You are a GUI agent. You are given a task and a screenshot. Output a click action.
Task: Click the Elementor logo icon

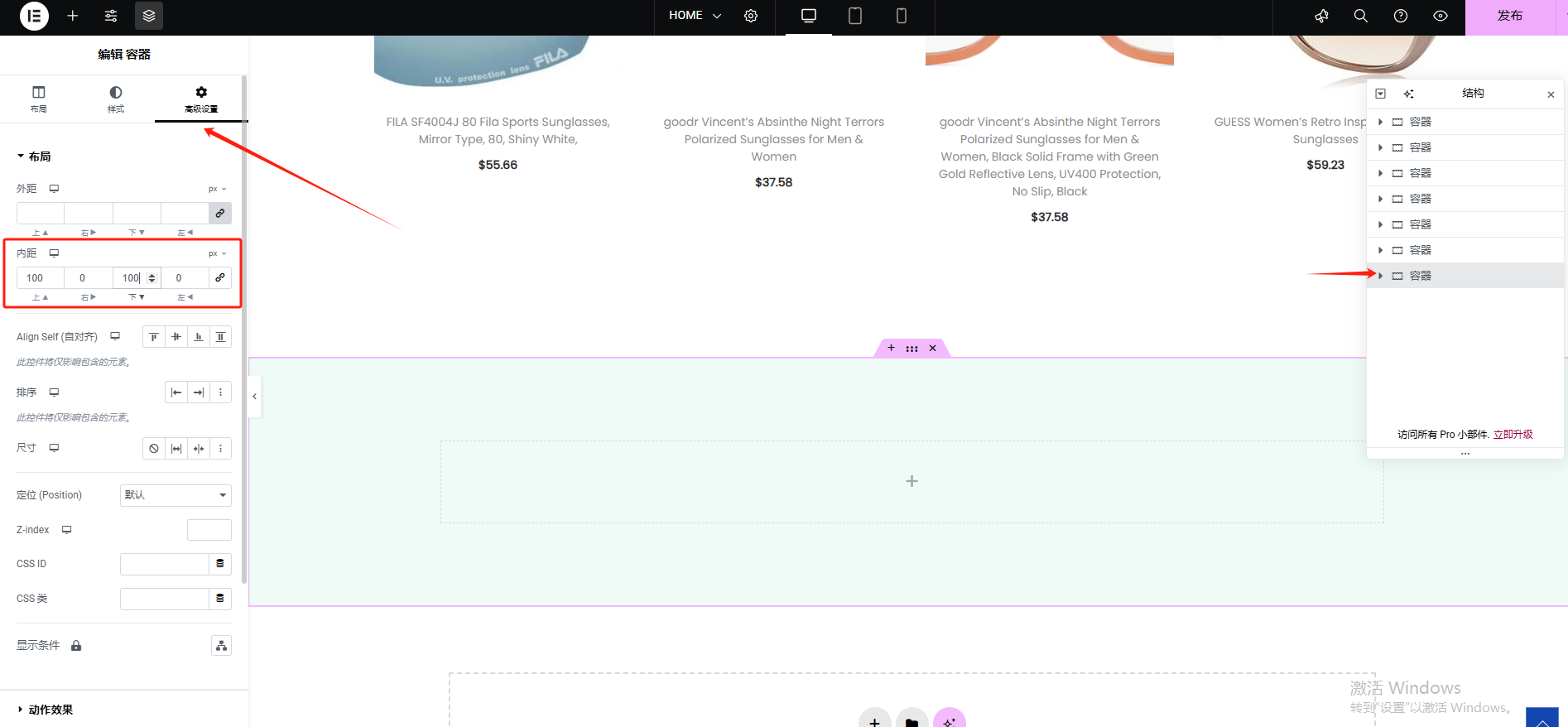point(34,16)
